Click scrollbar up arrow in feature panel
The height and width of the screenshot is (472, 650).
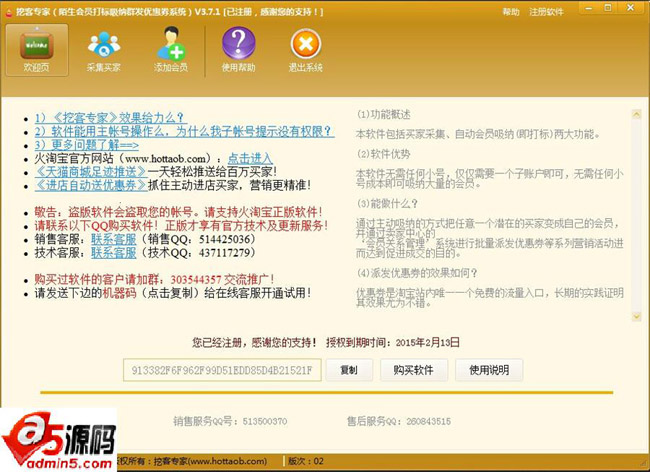(636, 114)
